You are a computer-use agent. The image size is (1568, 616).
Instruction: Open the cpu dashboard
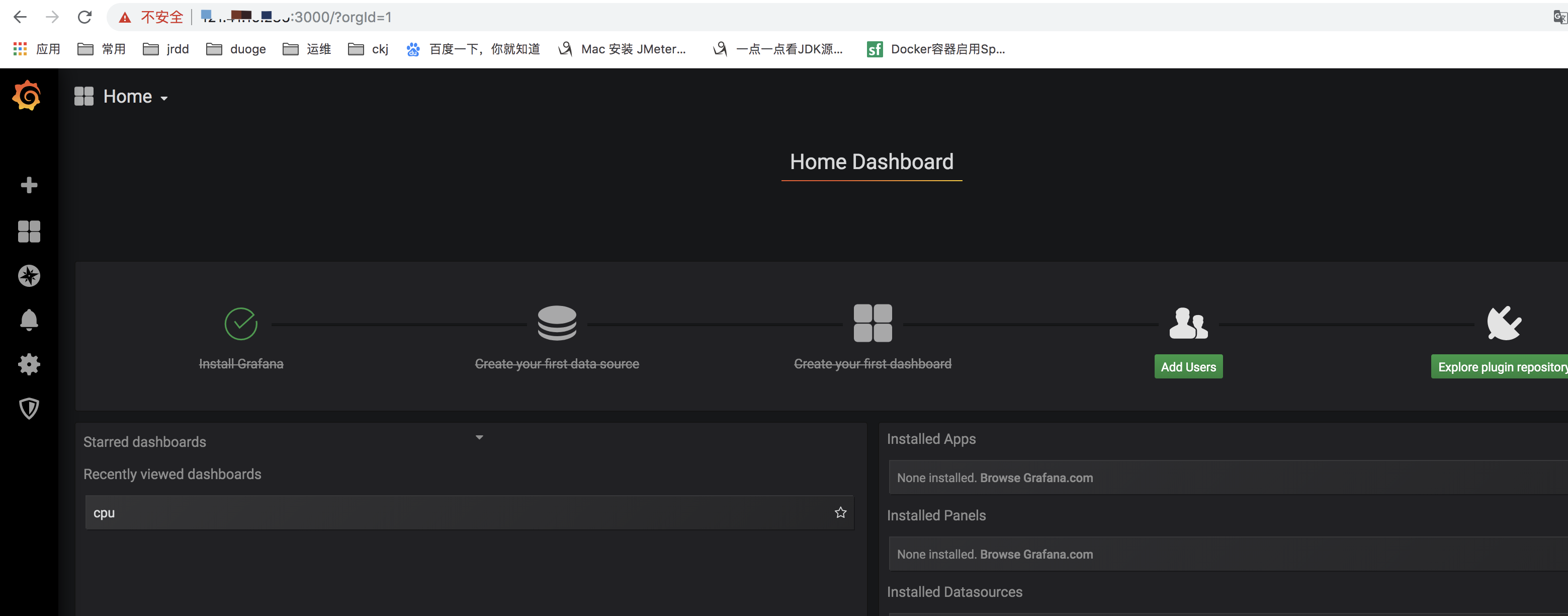click(104, 512)
